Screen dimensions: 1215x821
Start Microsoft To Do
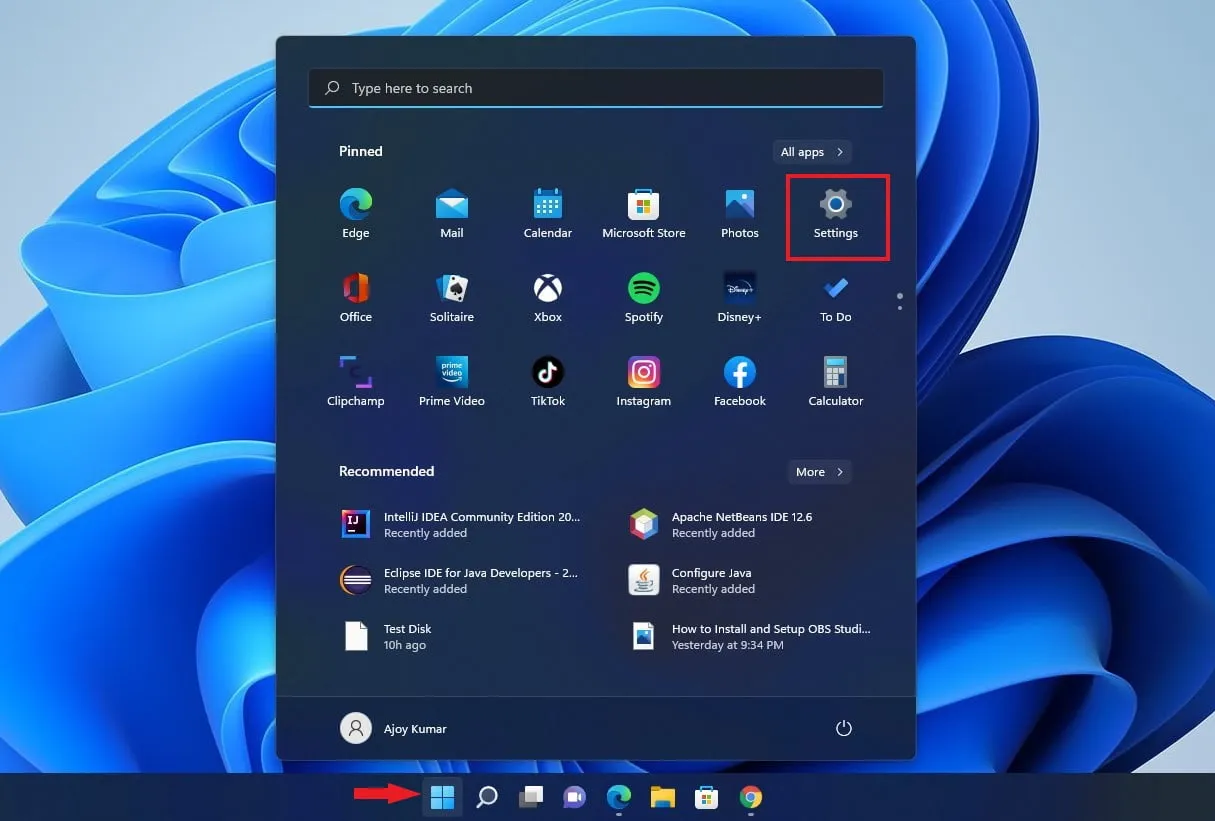[x=835, y=297]
